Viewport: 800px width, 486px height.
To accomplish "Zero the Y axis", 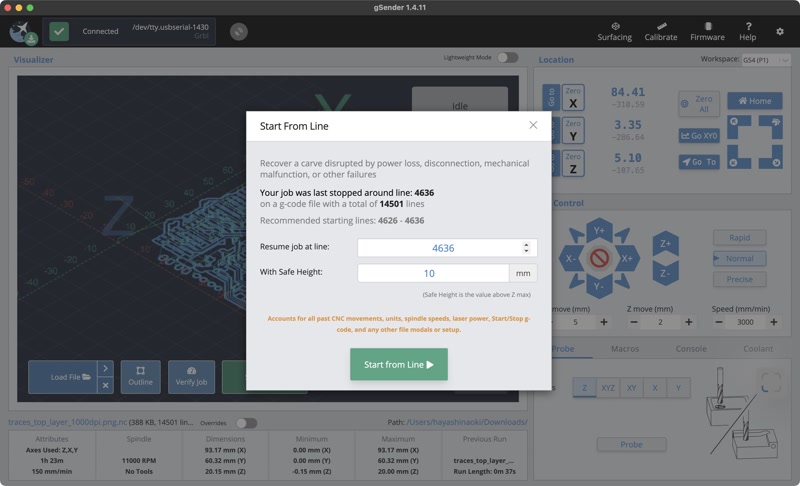I will (x=573, y=131).
